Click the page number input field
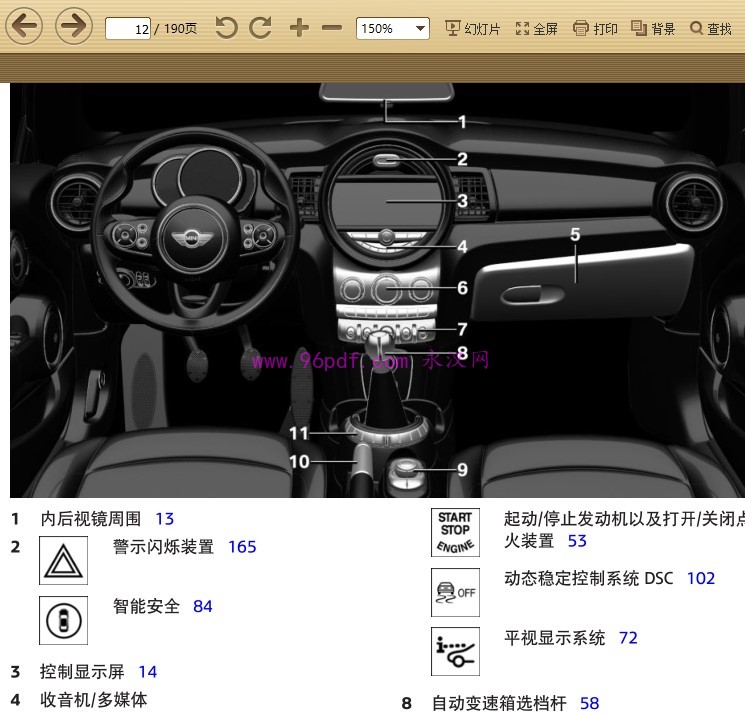Viewport: 745px width, 715px height. coord(128,29)
